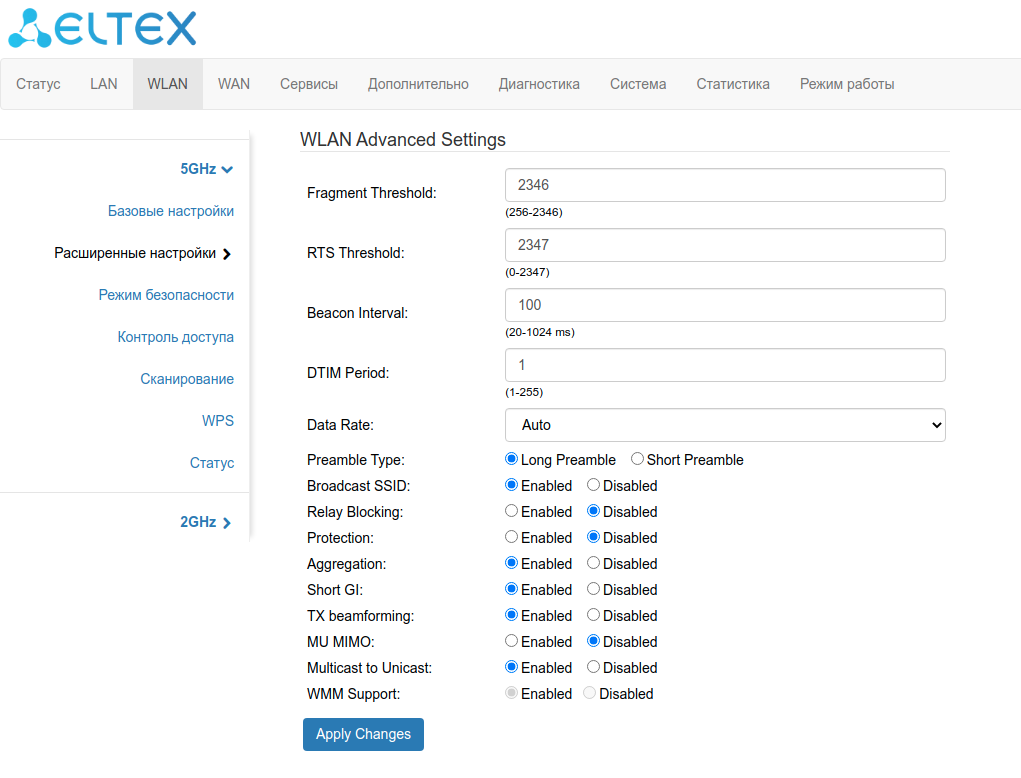Enable MU MIMO
Image resolution: width=1021 pixels, height=778 pixels.
tap(512, 642)
